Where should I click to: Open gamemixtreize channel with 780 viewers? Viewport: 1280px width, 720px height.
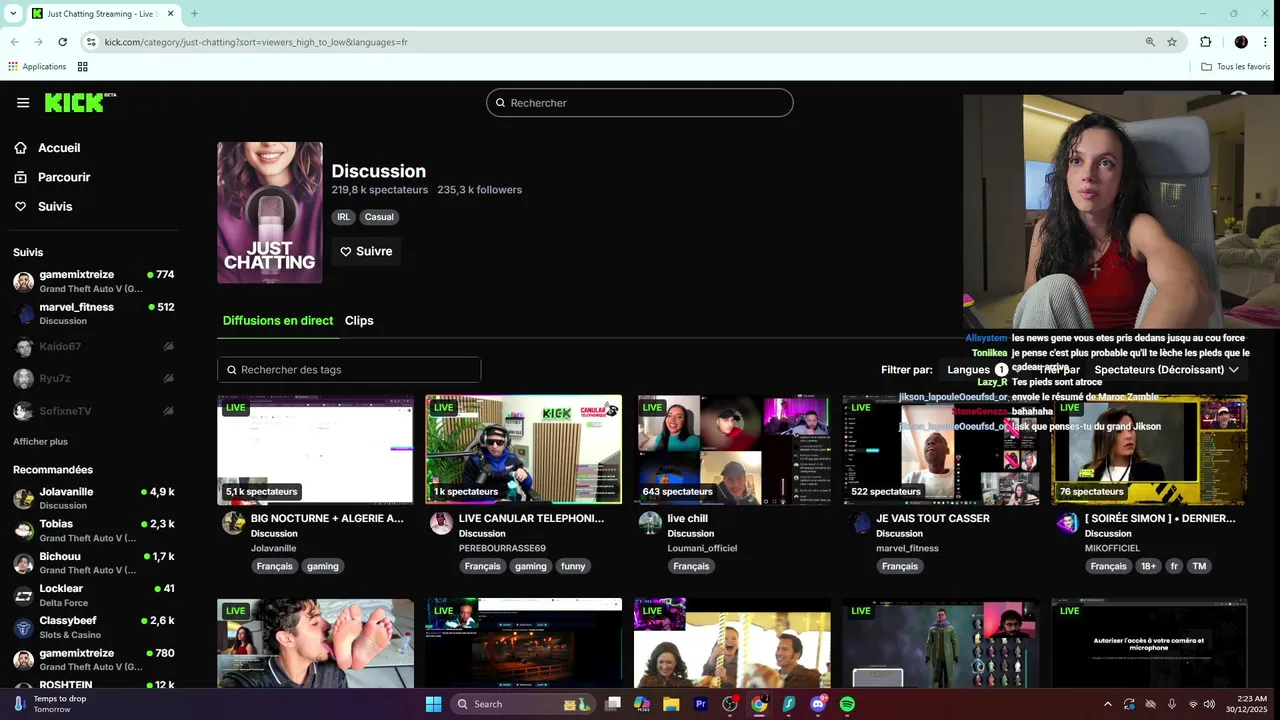(x=94, y=659)
